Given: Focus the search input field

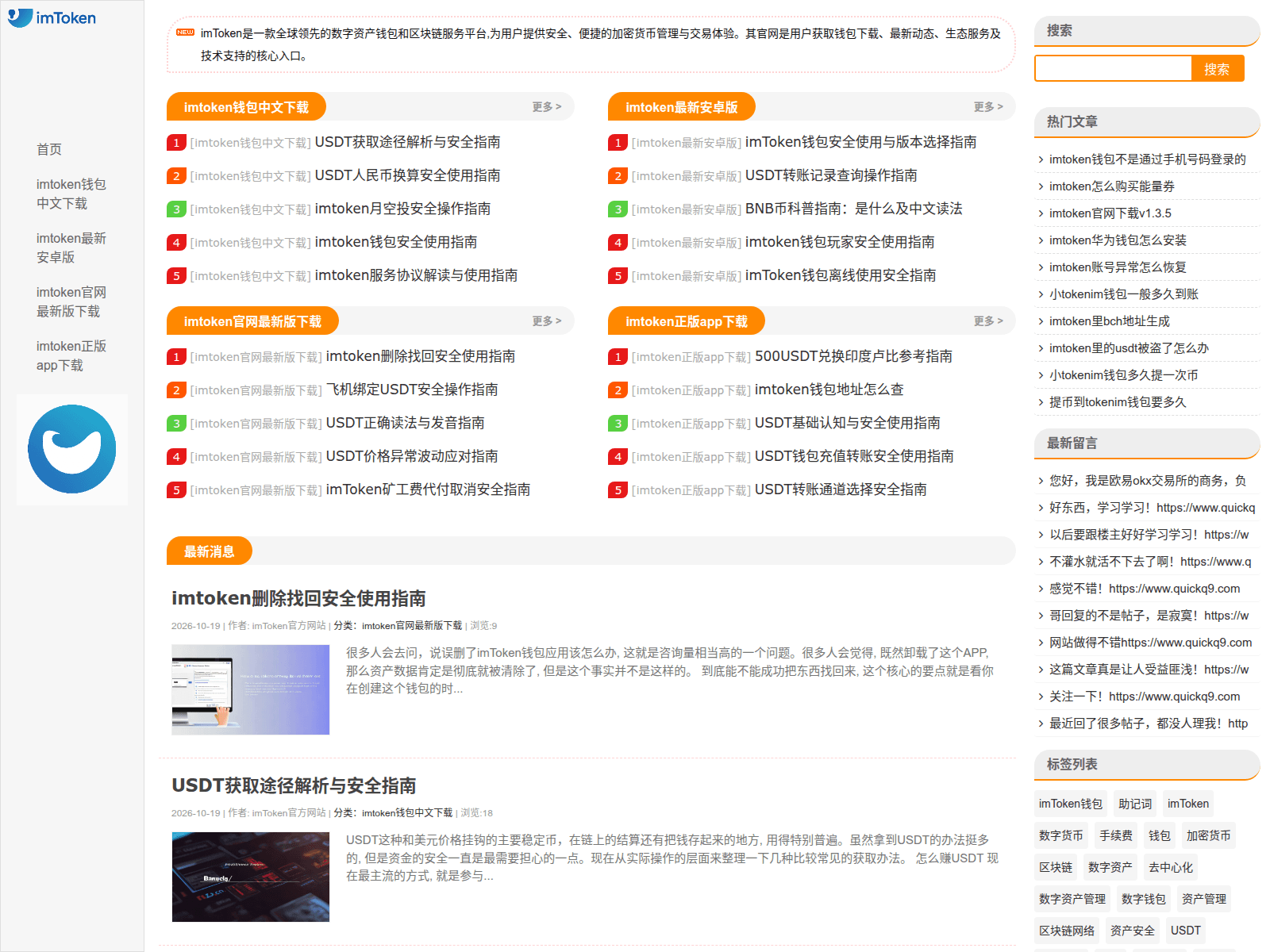Looking at the screenshot, I should [x=1113, y=69].
